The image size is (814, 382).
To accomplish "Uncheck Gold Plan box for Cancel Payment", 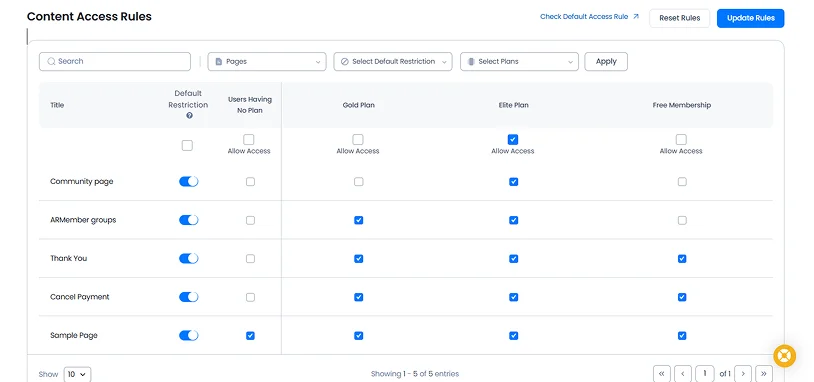I will click(x=358, y=297).
